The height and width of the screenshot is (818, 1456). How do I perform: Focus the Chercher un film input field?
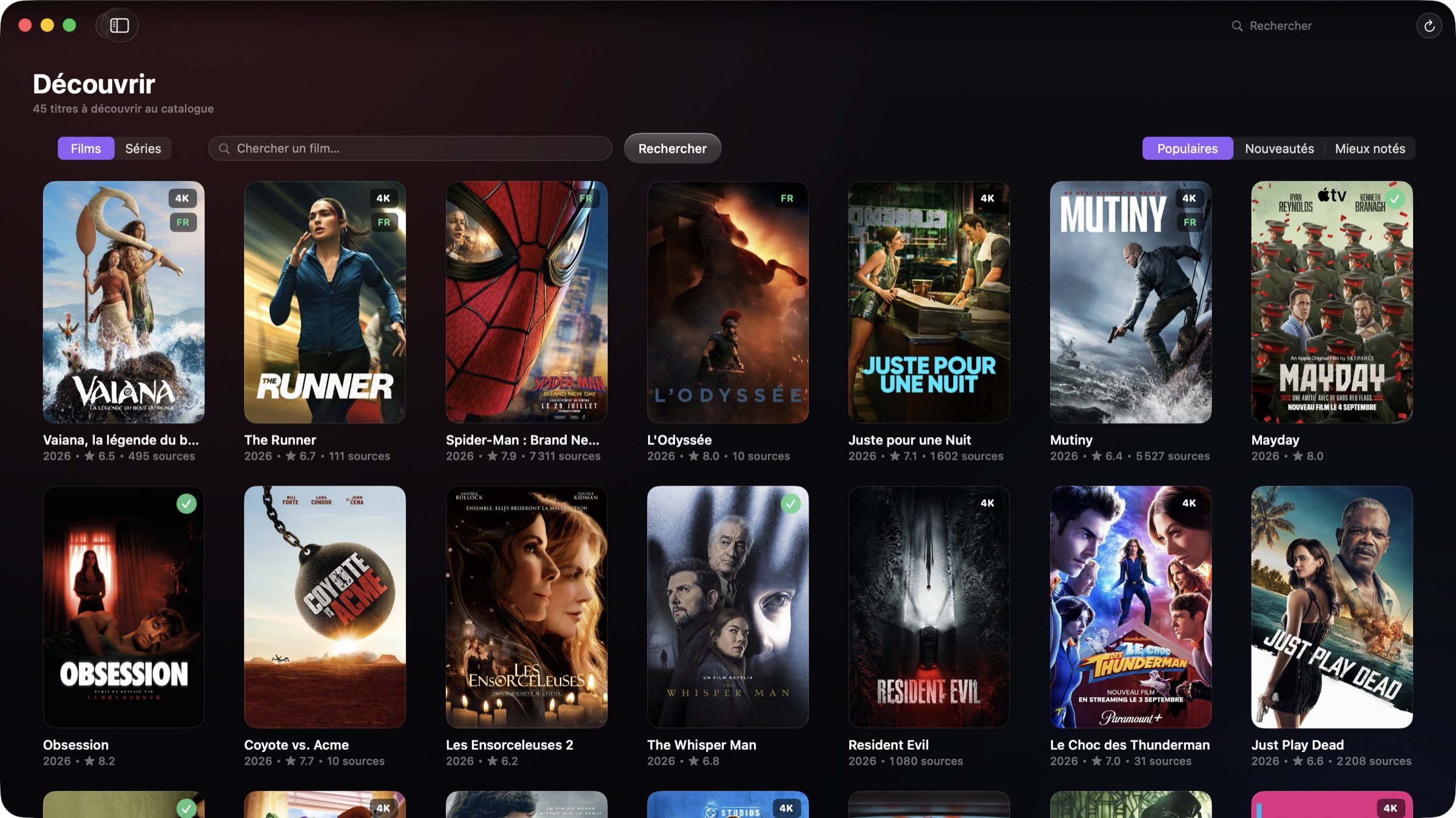click(x=410, y=149)
